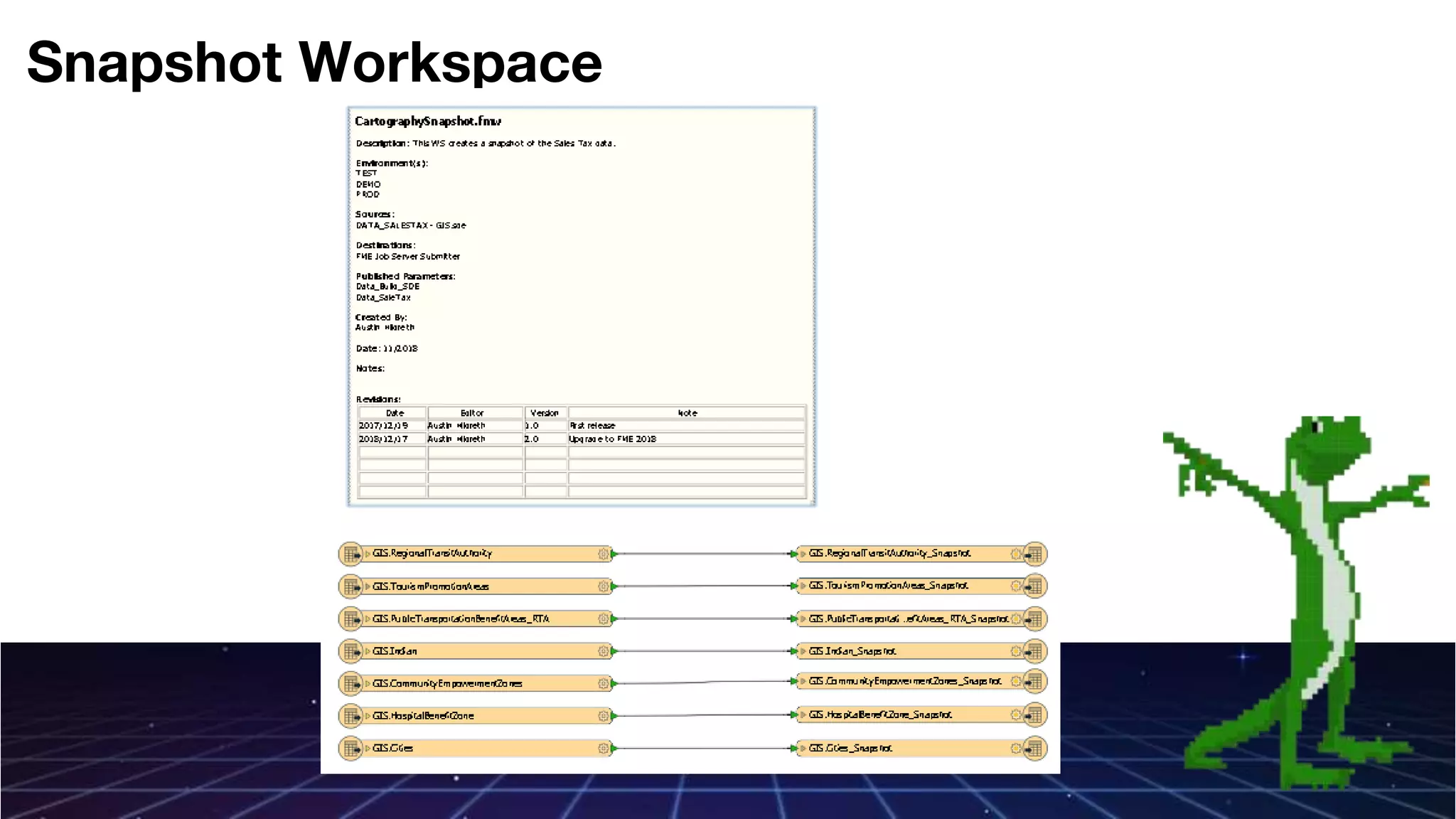
Task: Click the TourismPromotionAreas_Snapshot writer table icon
Action: tap(1035, 587)
